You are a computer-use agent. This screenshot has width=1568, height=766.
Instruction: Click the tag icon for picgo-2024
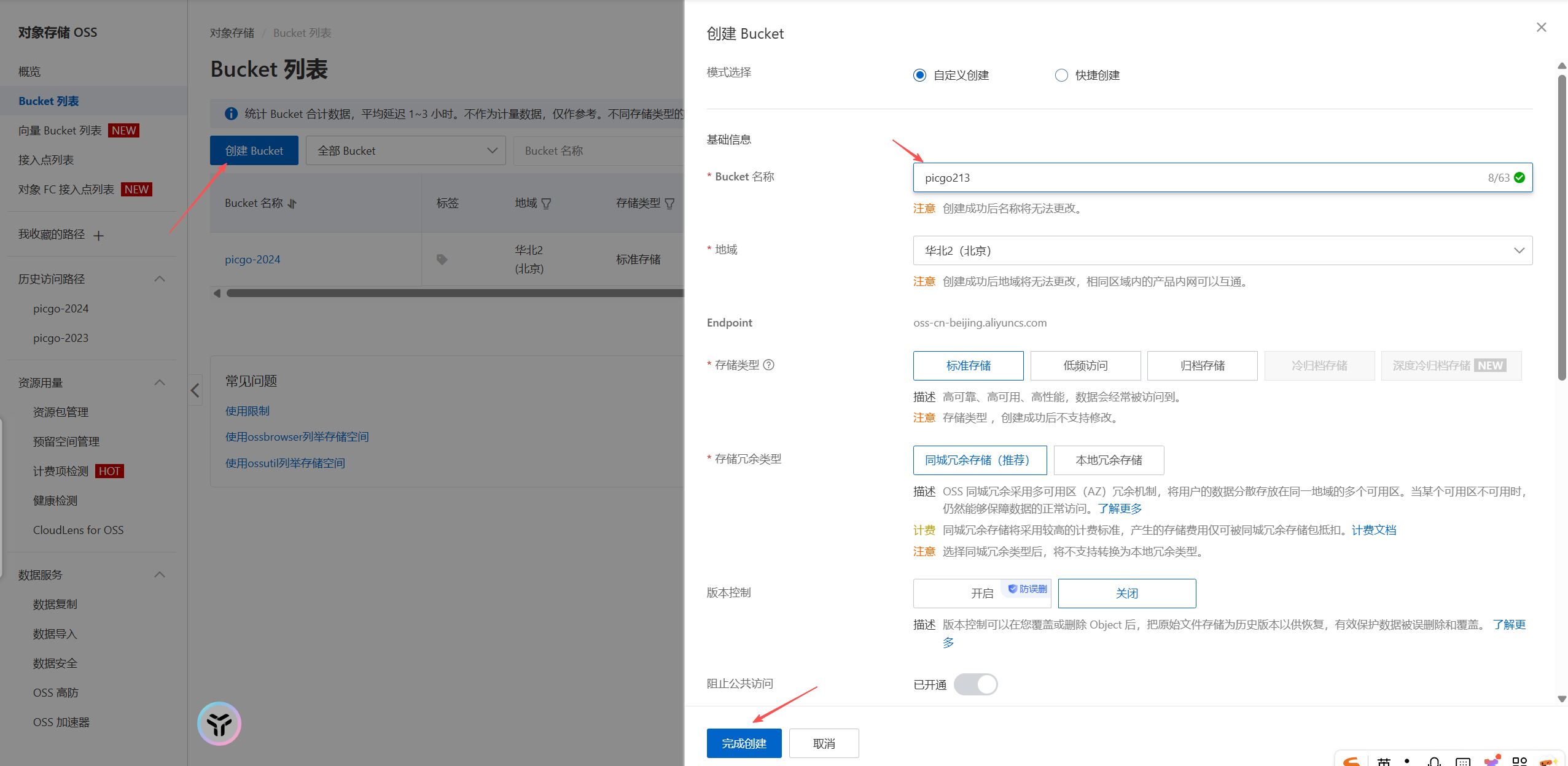click(442, 260)
